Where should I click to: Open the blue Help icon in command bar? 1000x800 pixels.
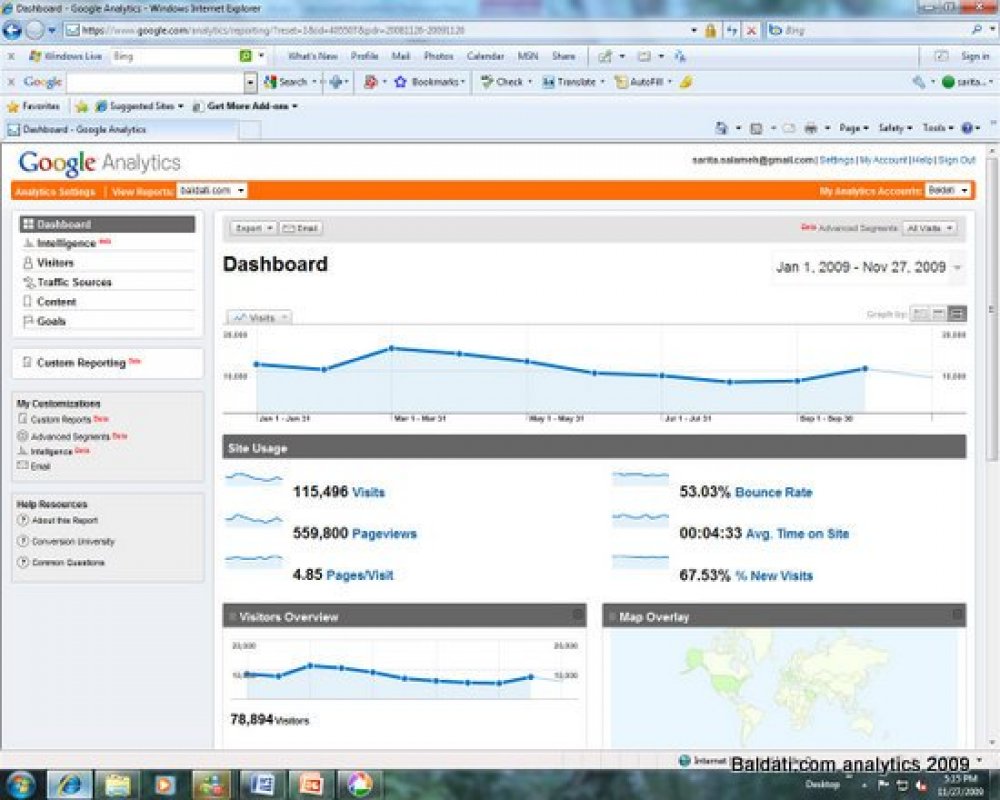pos(967,128)
